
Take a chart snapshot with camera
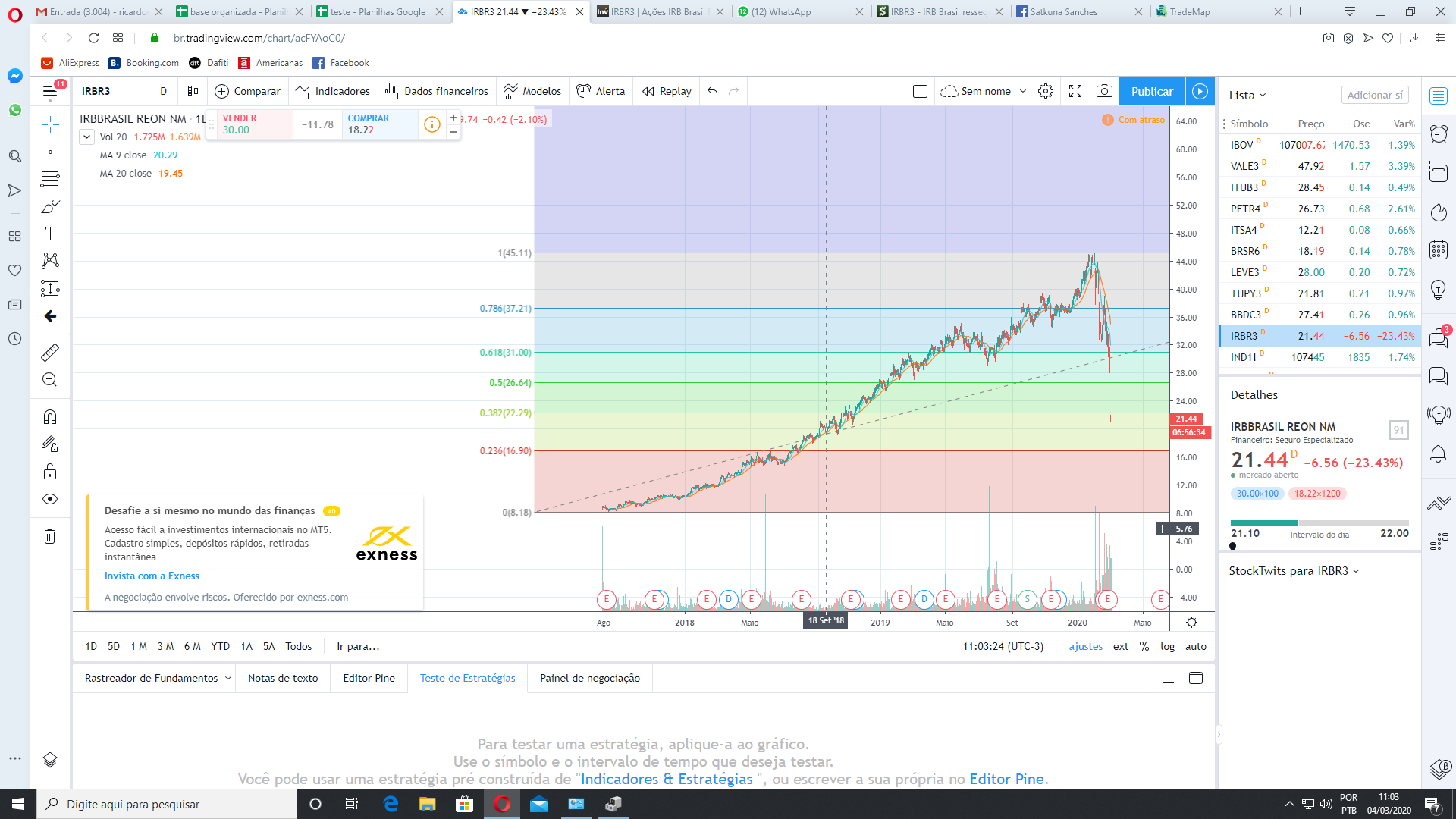tap(1105, 91)
